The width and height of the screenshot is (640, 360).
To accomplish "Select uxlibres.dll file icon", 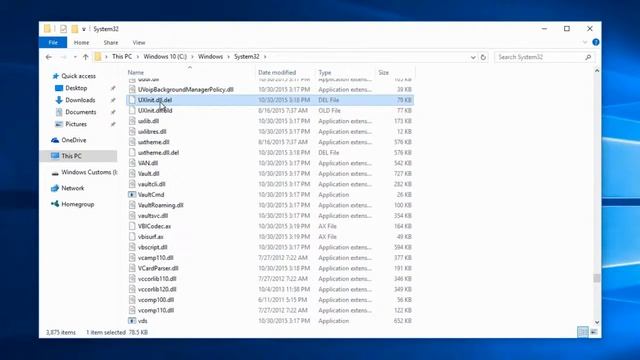I will (x=132, y=132).
